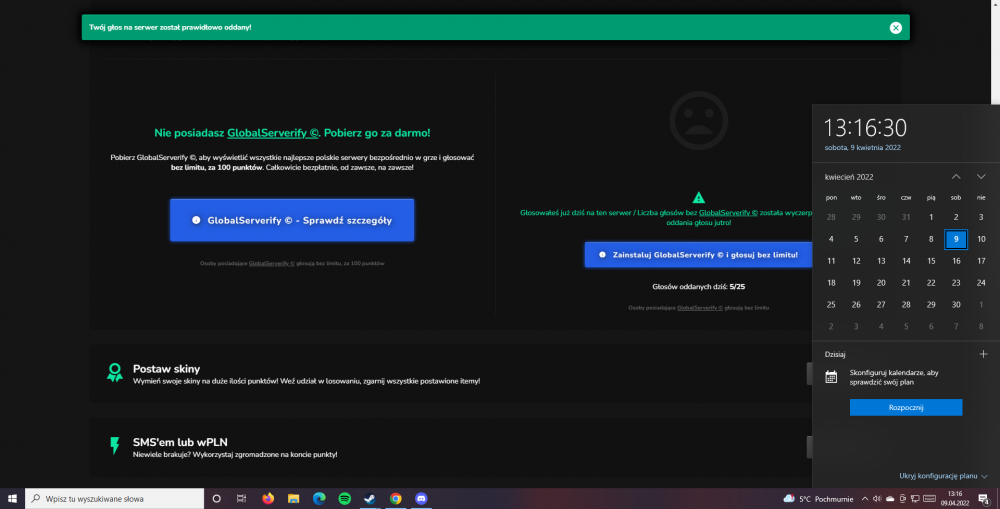Click calendar icon next to Skonfiguruj kalendarze

pyautogui.click(x=831, y=377)
